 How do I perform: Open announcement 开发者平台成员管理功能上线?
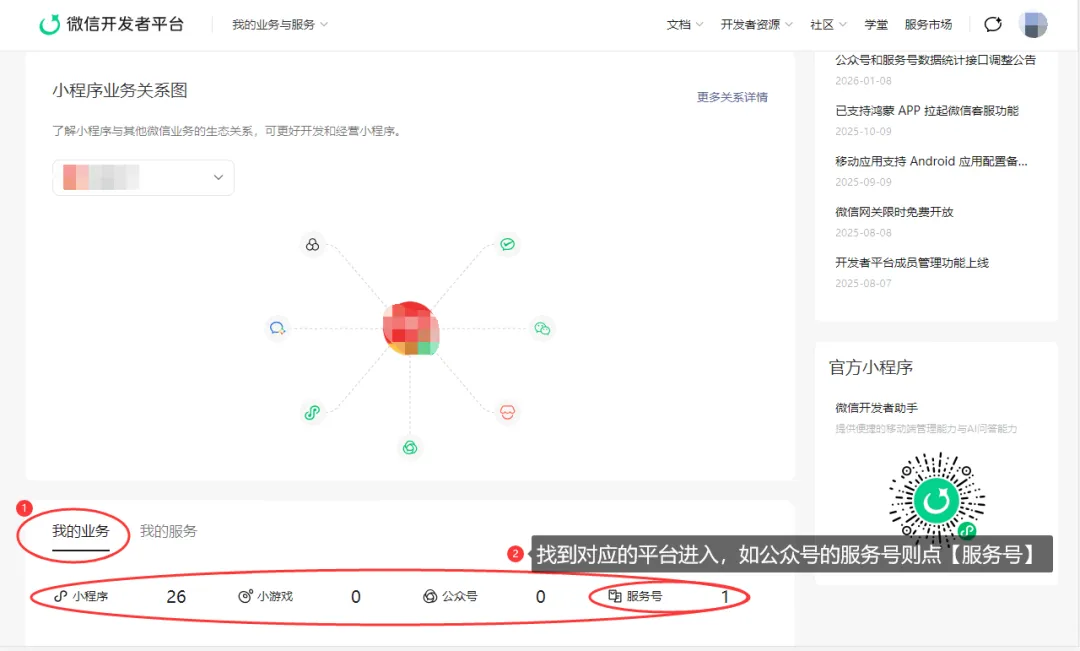(x=912, y=262)
